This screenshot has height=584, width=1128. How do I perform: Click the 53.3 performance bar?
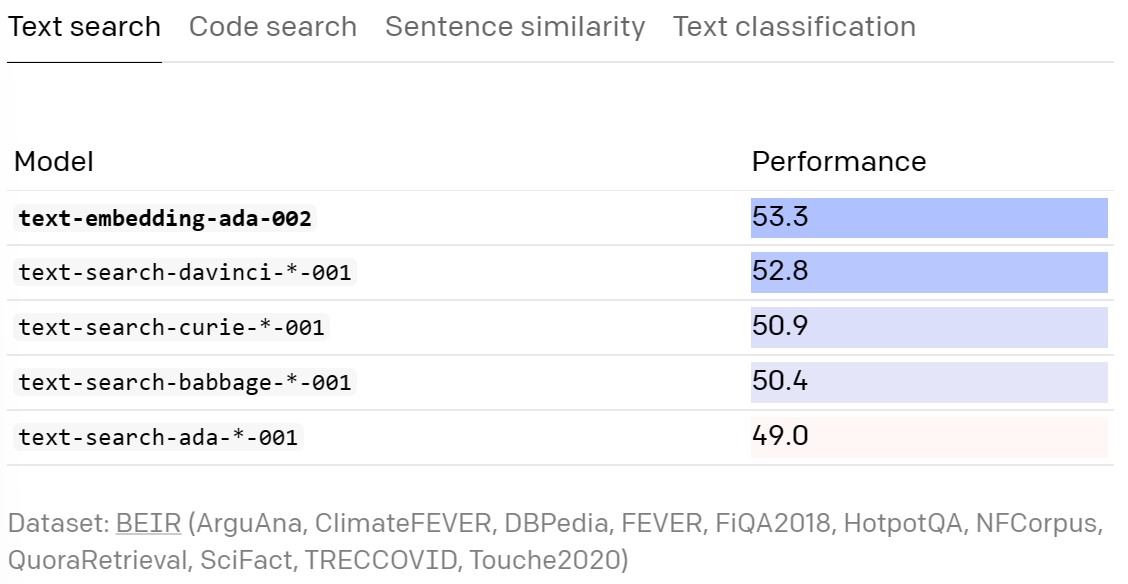(929, 218)
